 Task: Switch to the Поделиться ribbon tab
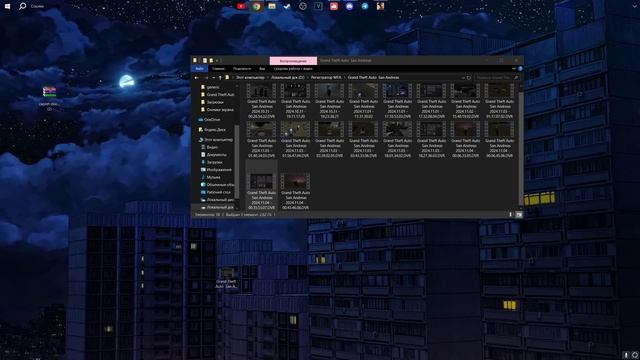click(x=242, y=69)
